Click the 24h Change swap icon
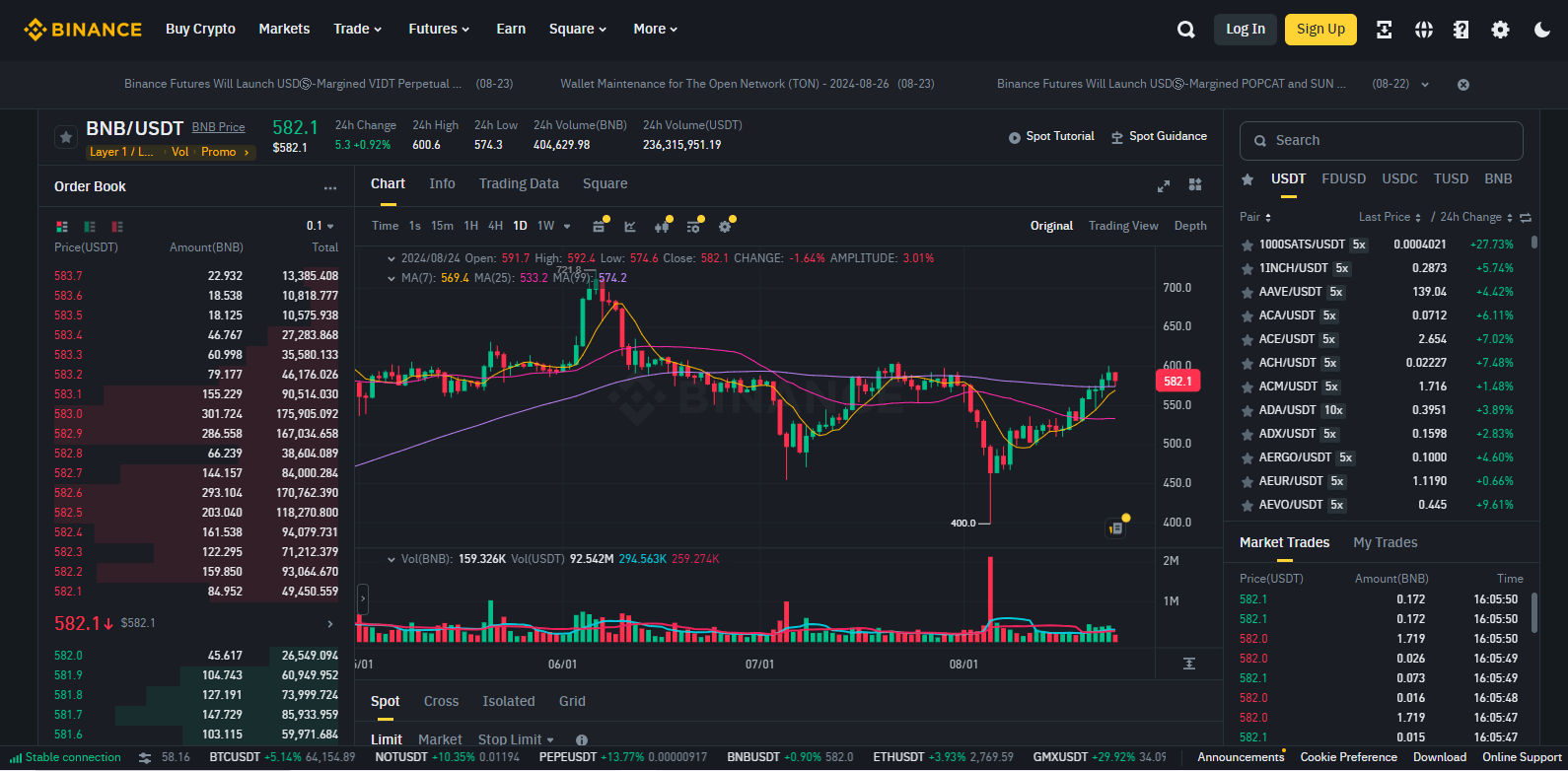This screenshot has width=1568, height=771. 1526,218
